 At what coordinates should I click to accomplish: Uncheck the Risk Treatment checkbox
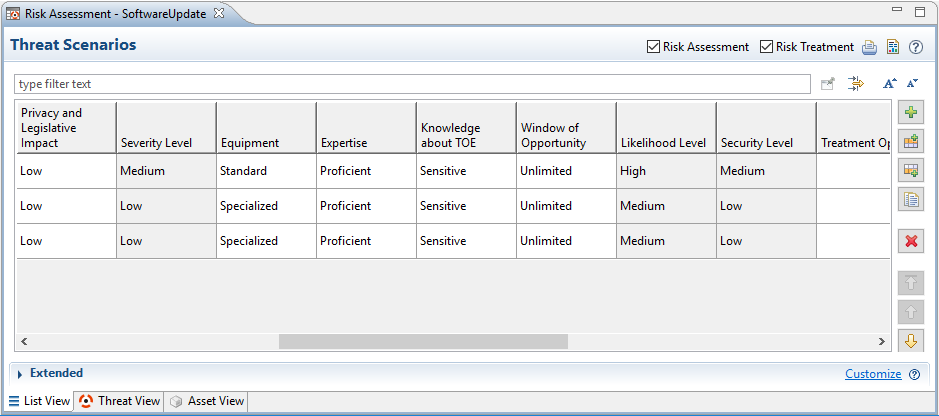pyautogui.click(x=767, y=47)
